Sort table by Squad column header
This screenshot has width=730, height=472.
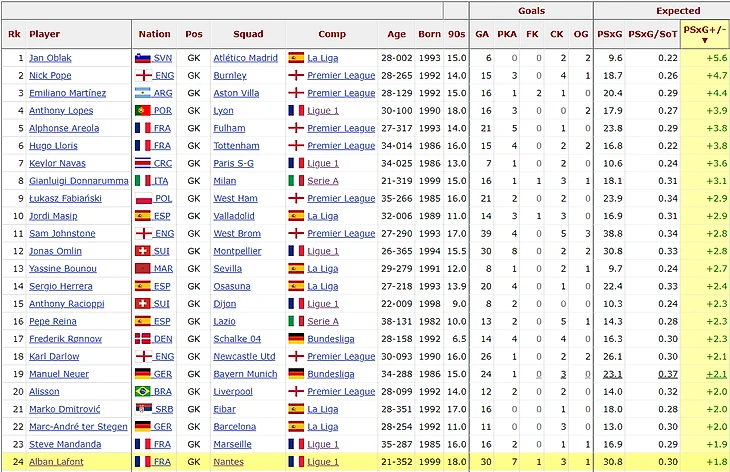(247, 34)
